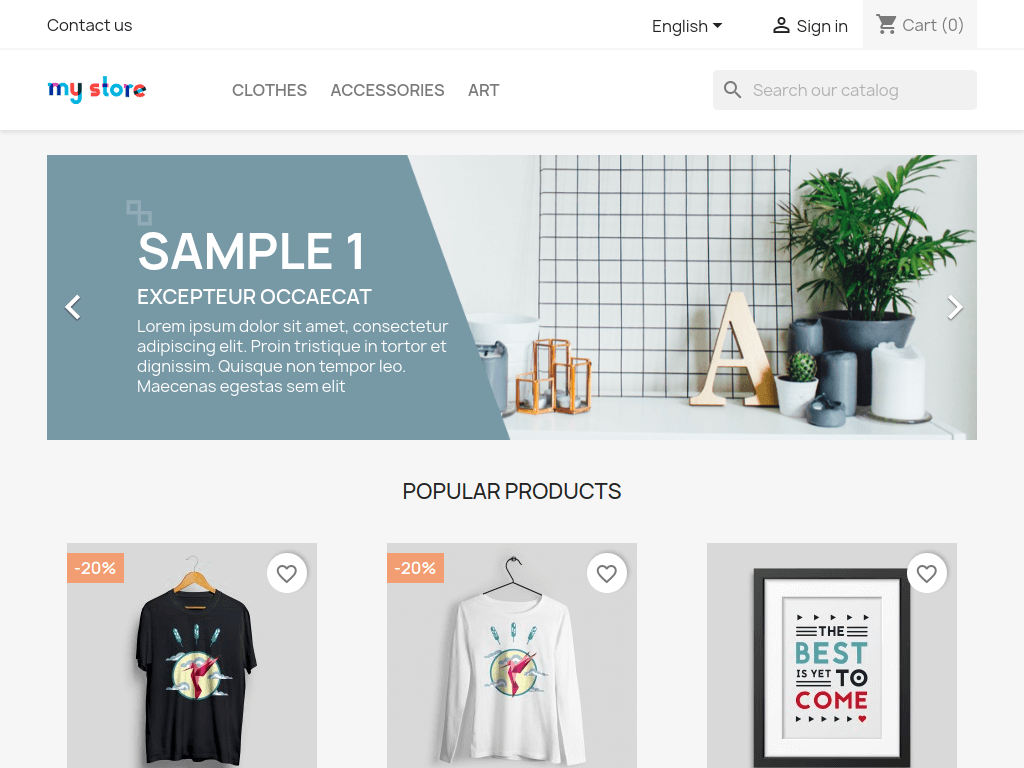Click the my store logo
The width and height of the screenshot is (1024, 768).
tap(97, 89)
